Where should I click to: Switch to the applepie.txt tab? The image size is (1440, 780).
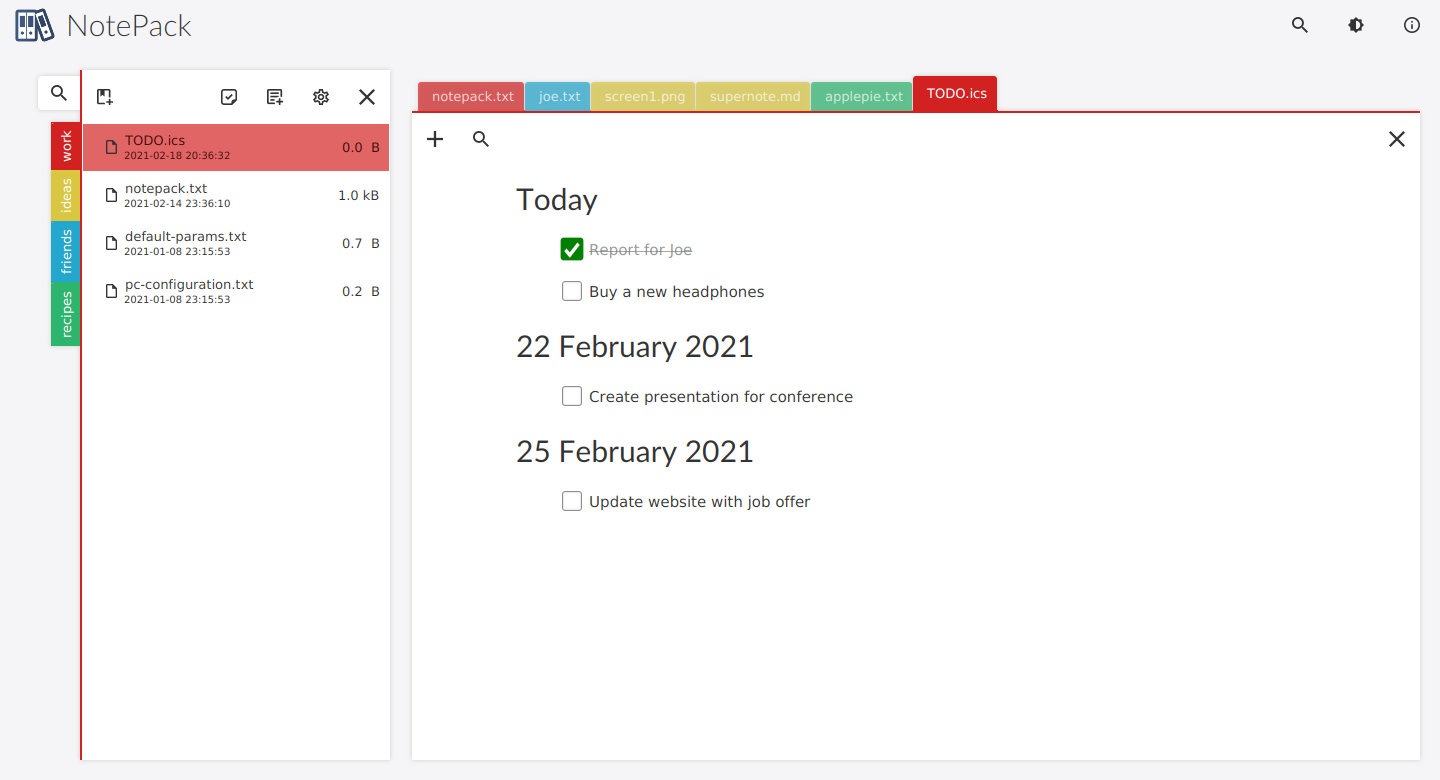[863, 97]
